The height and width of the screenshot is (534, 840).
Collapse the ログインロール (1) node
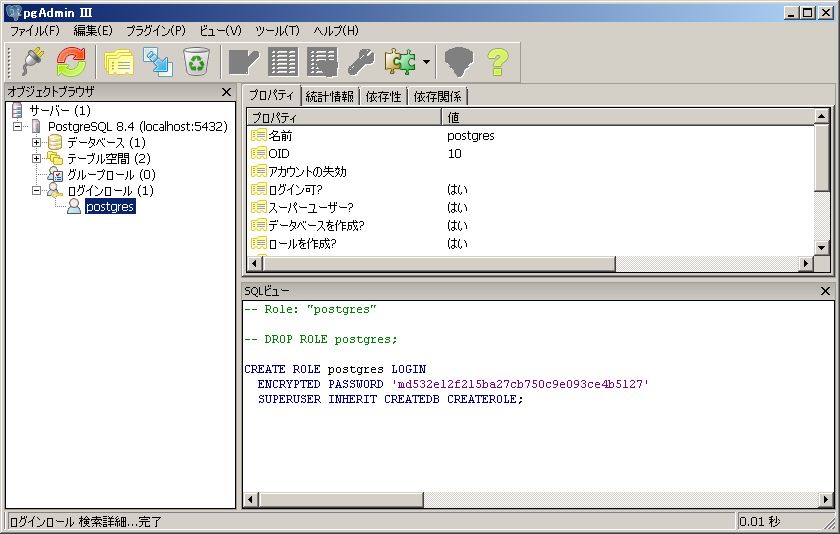(x=36, y=191)
